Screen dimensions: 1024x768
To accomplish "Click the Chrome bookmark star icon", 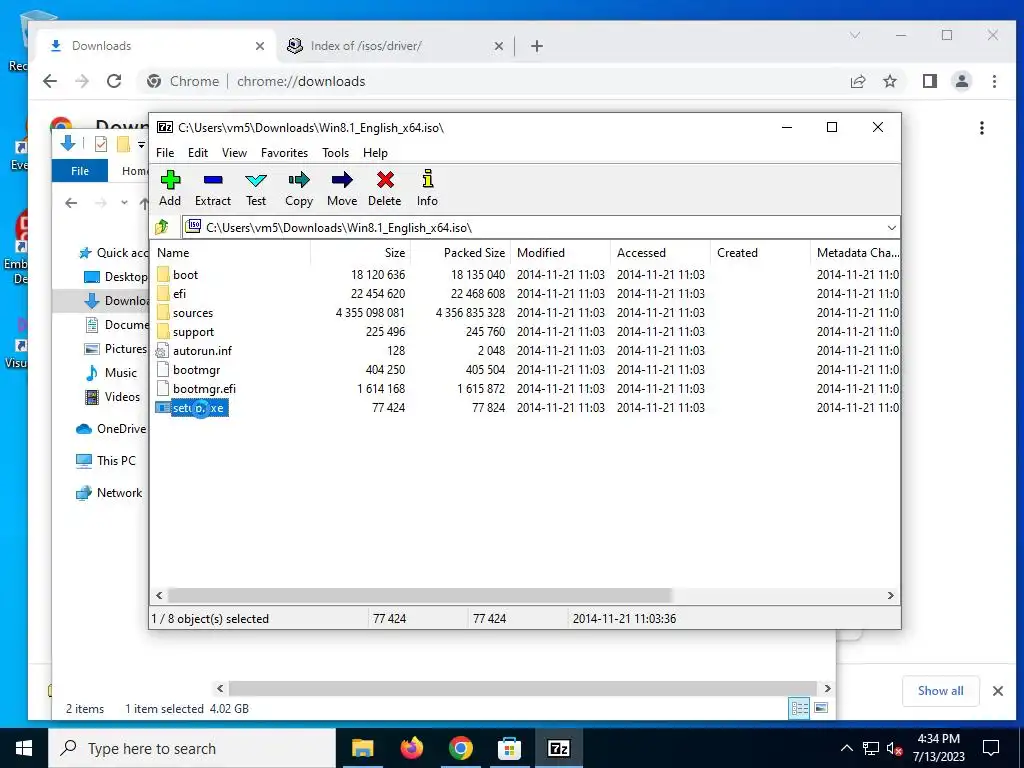I will click(890, 81).
